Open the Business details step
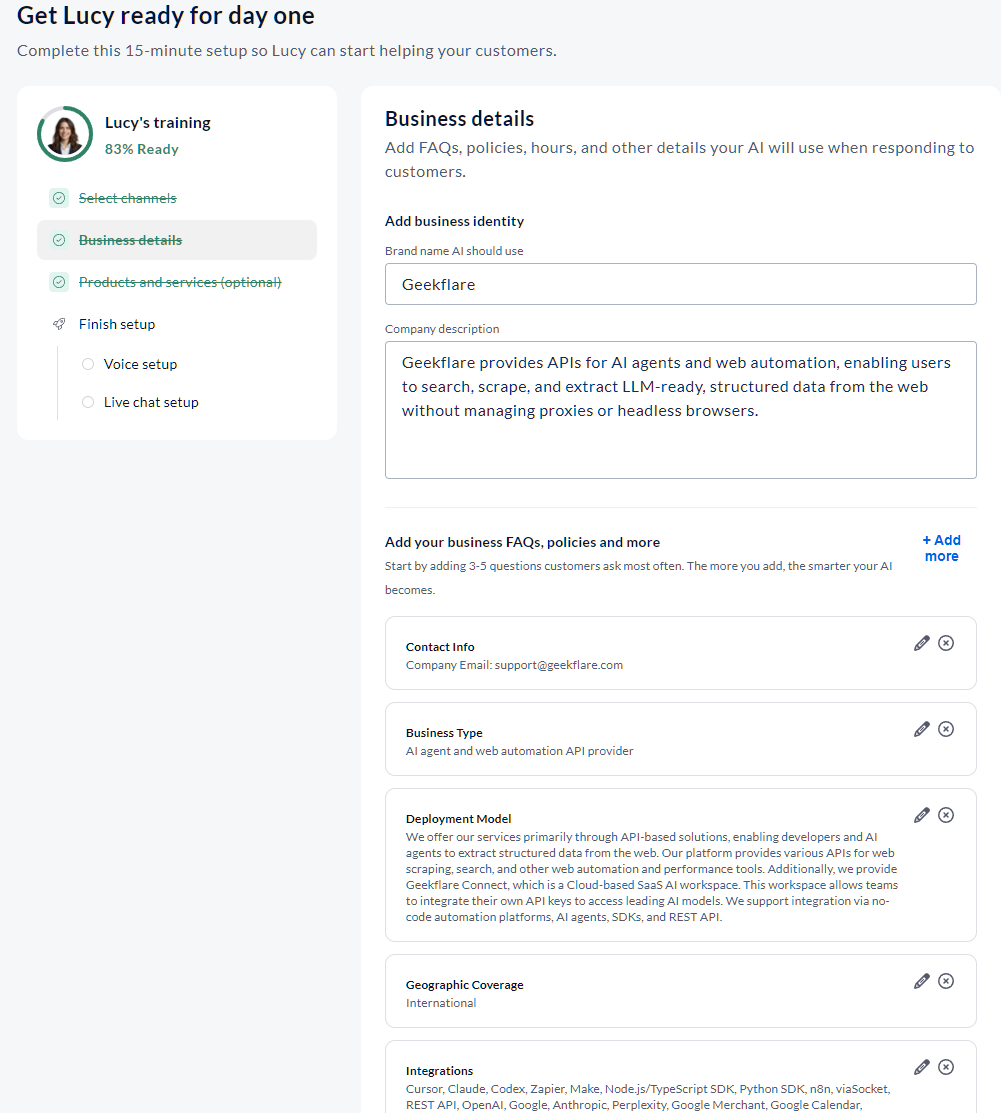The image size is (1001, 1113). tap(177, 240)
